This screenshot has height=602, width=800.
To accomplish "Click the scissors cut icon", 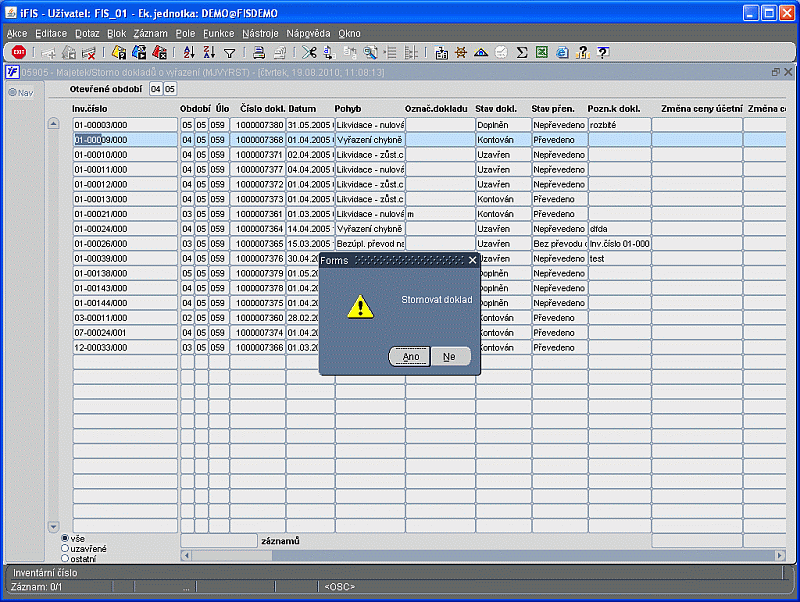I will (x=309, y=52).
